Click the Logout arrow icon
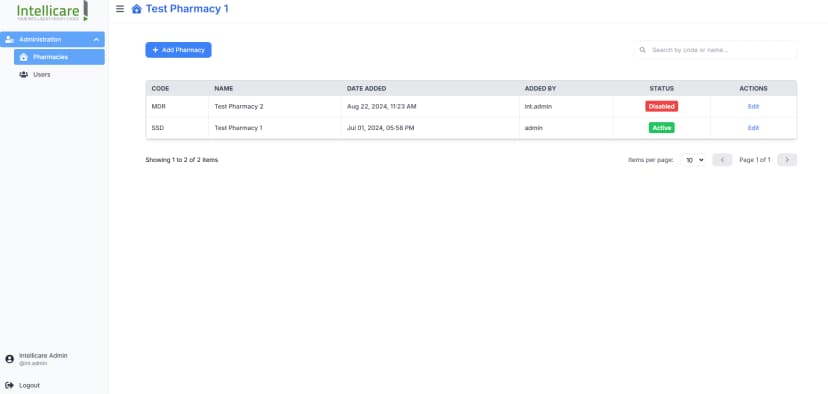Screen dimensions: 828x394 pyautogui.click(x=10, y=386)
